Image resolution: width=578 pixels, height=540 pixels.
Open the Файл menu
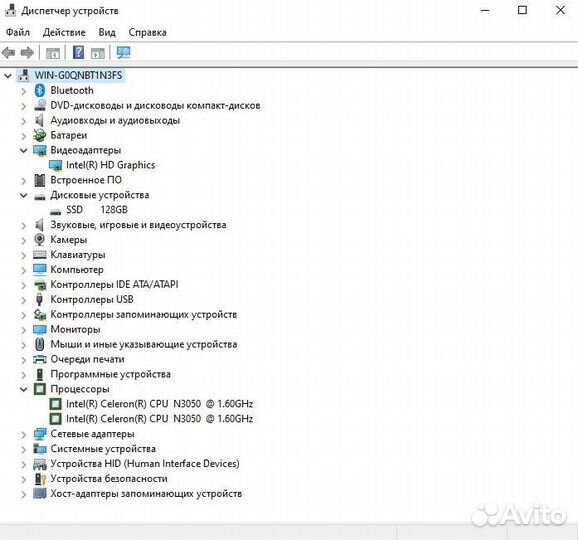(18, 32)
